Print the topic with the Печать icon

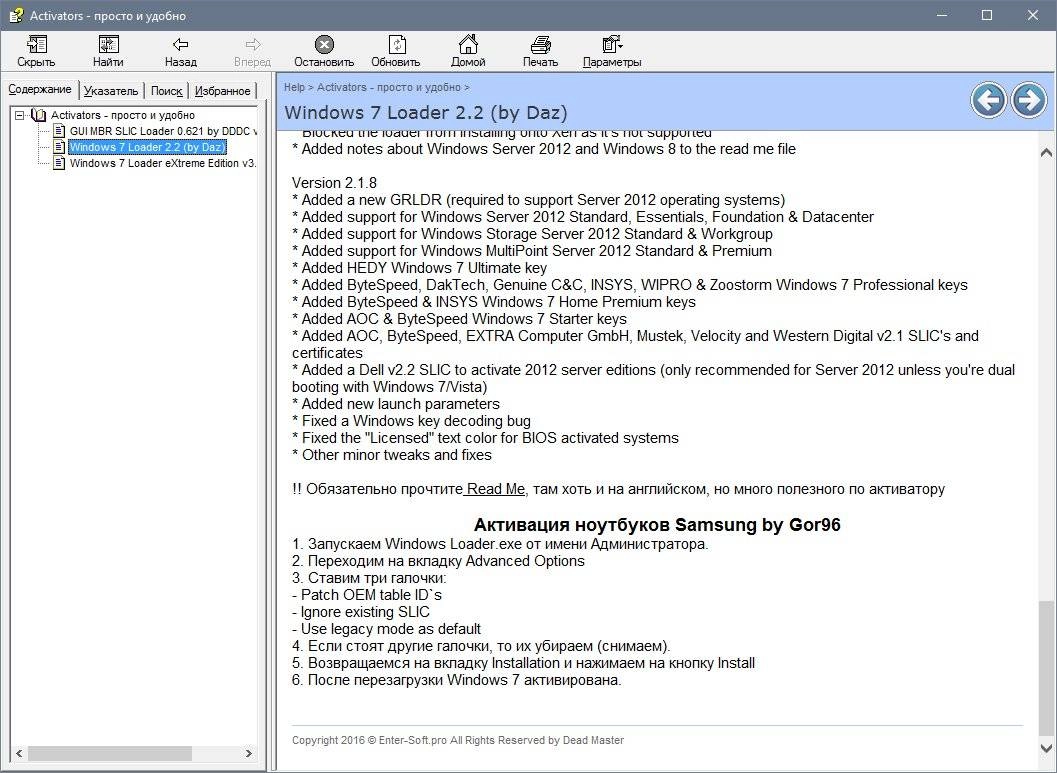click(541, 45)
